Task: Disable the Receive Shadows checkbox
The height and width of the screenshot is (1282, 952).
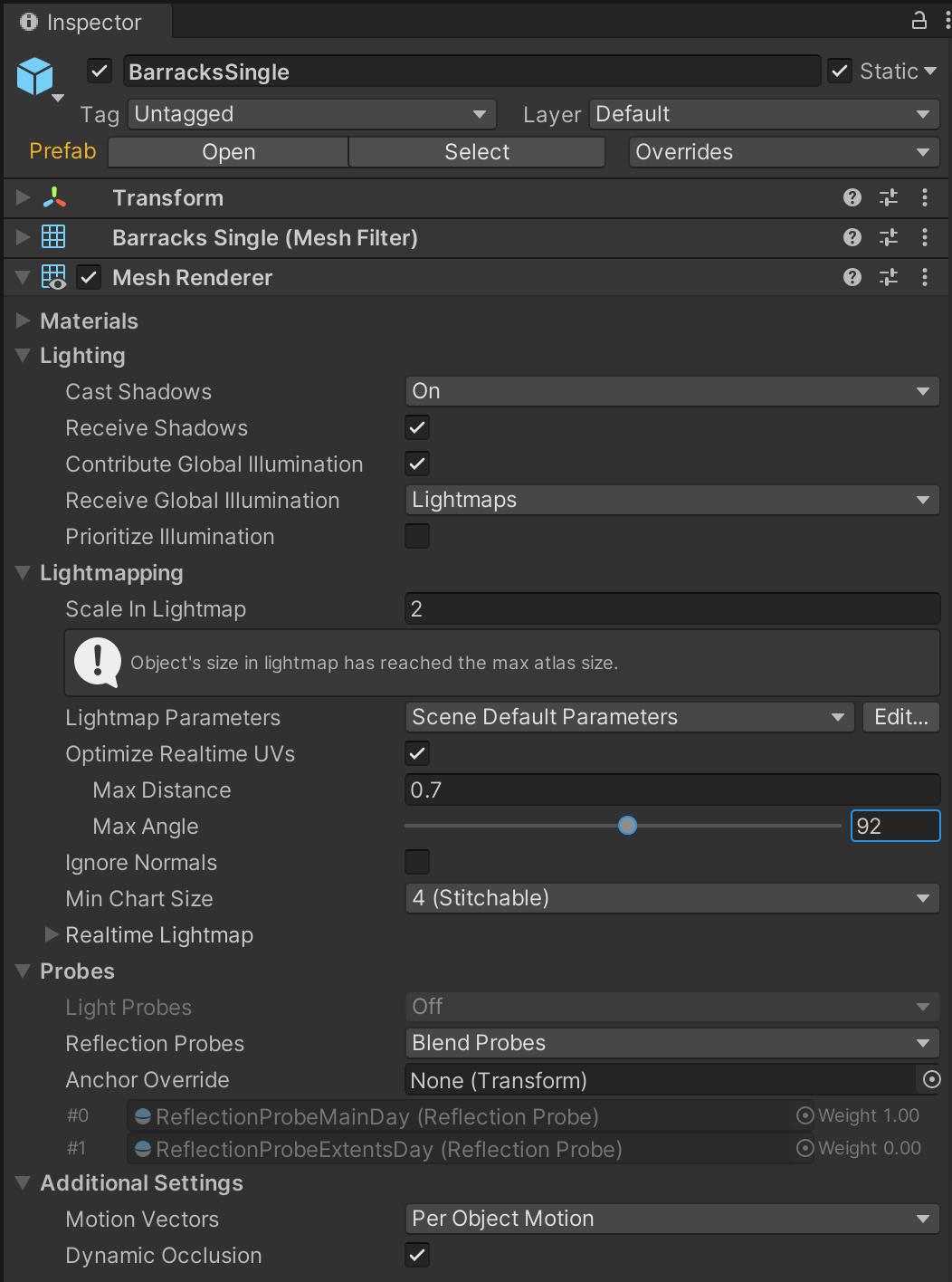Action: [417, 427]
